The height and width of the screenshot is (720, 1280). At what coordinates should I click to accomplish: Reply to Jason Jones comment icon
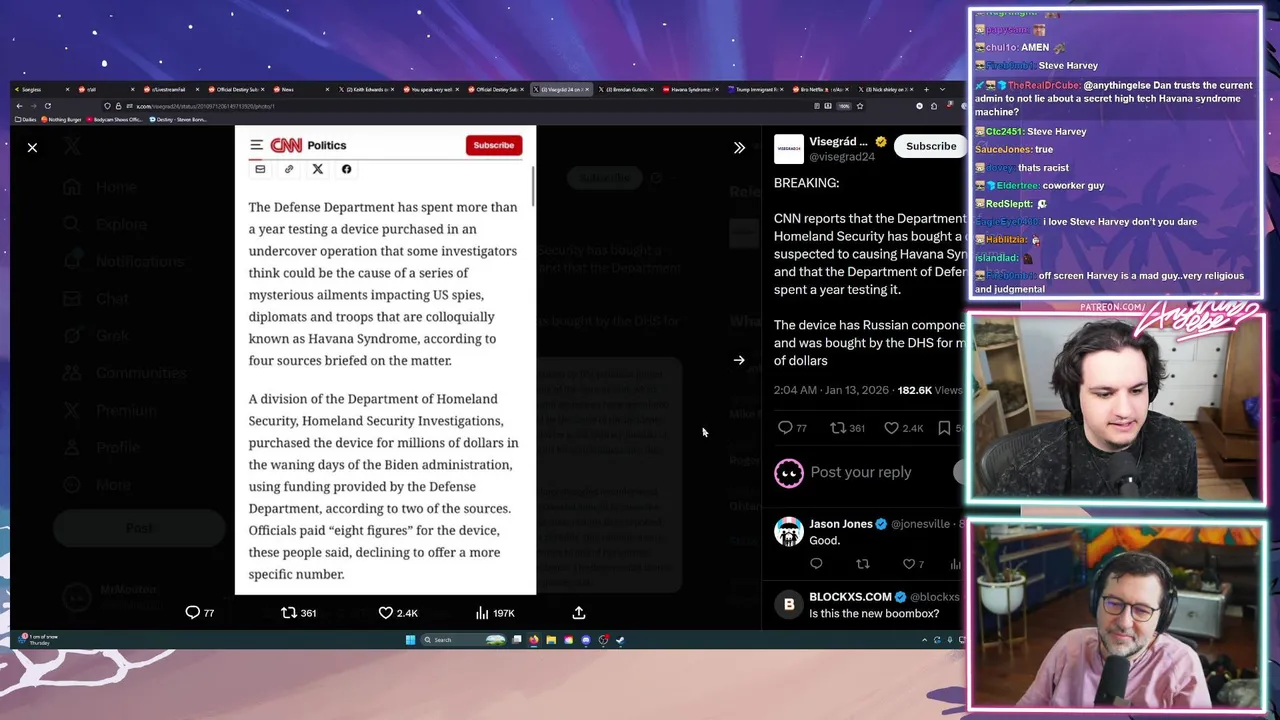coord(816,564)
